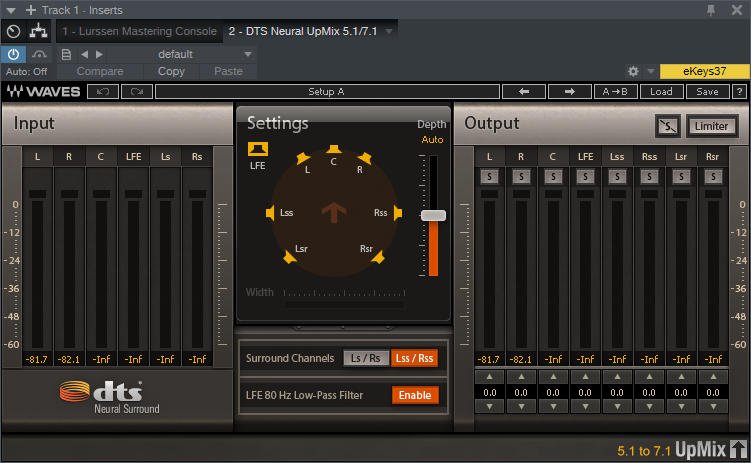Solo the Lss output channel

pos(617,177)
